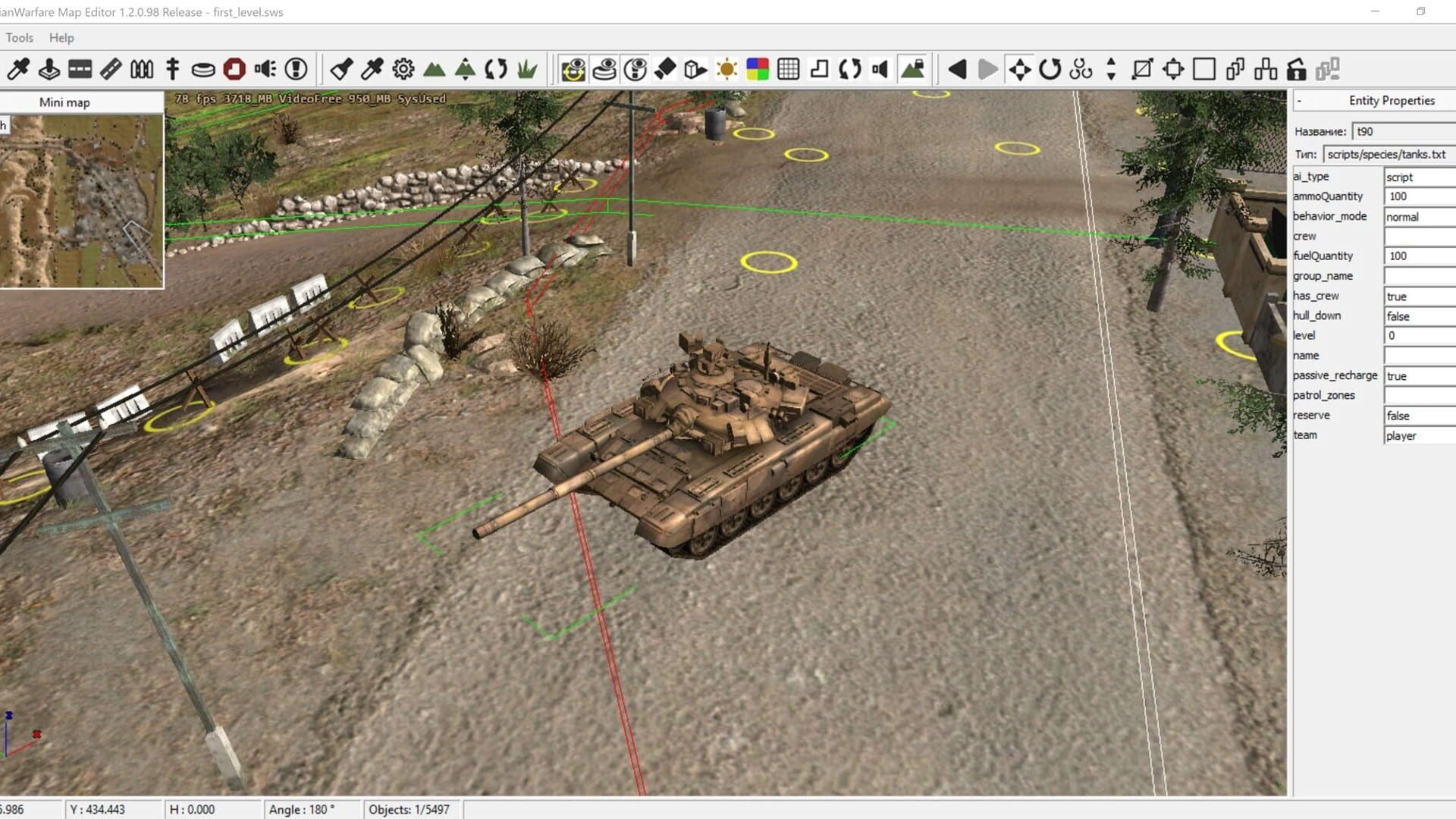Open the Help menu
Image resolution: width=1456 pixels, height=819 pixels.
click(x=61, y=38)
